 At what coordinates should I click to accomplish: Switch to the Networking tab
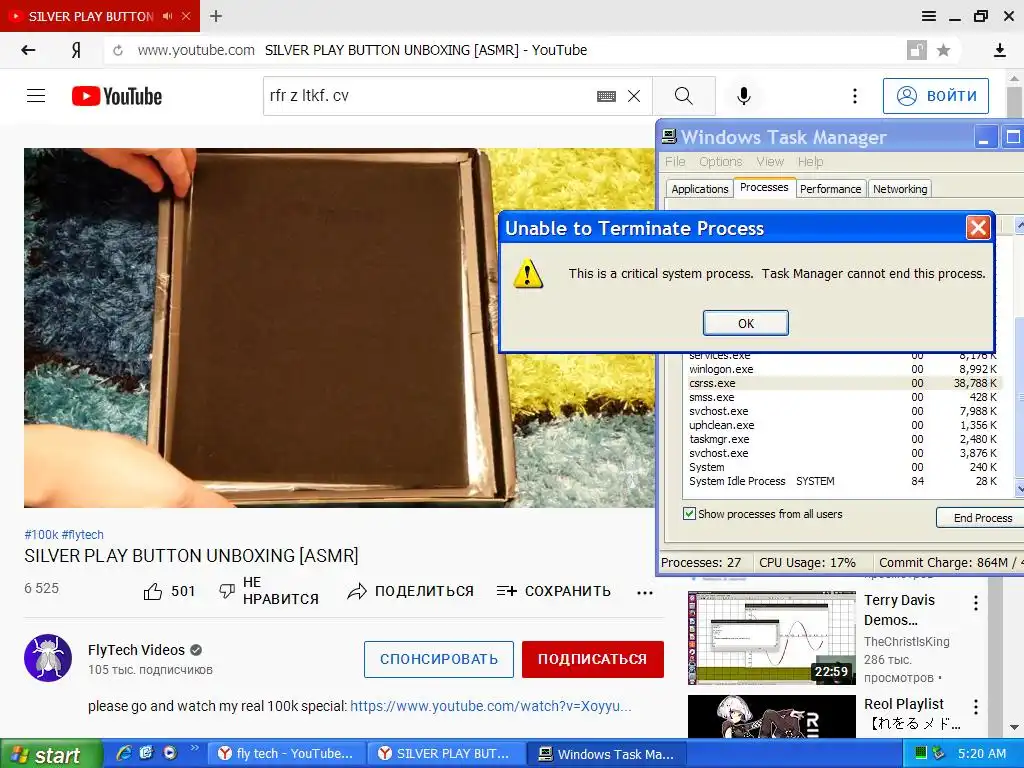click(900, 189)
